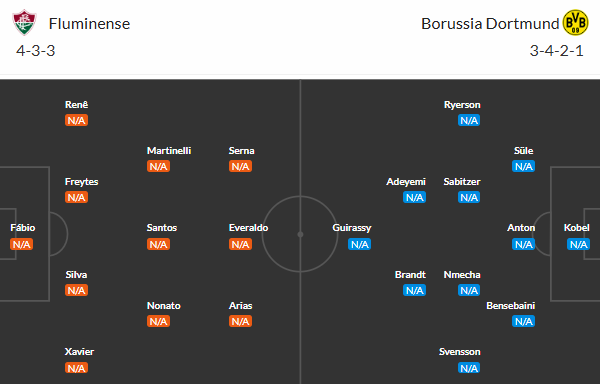
Task: Open the Borussia Dortmund team name link
Action: point(490,24)
